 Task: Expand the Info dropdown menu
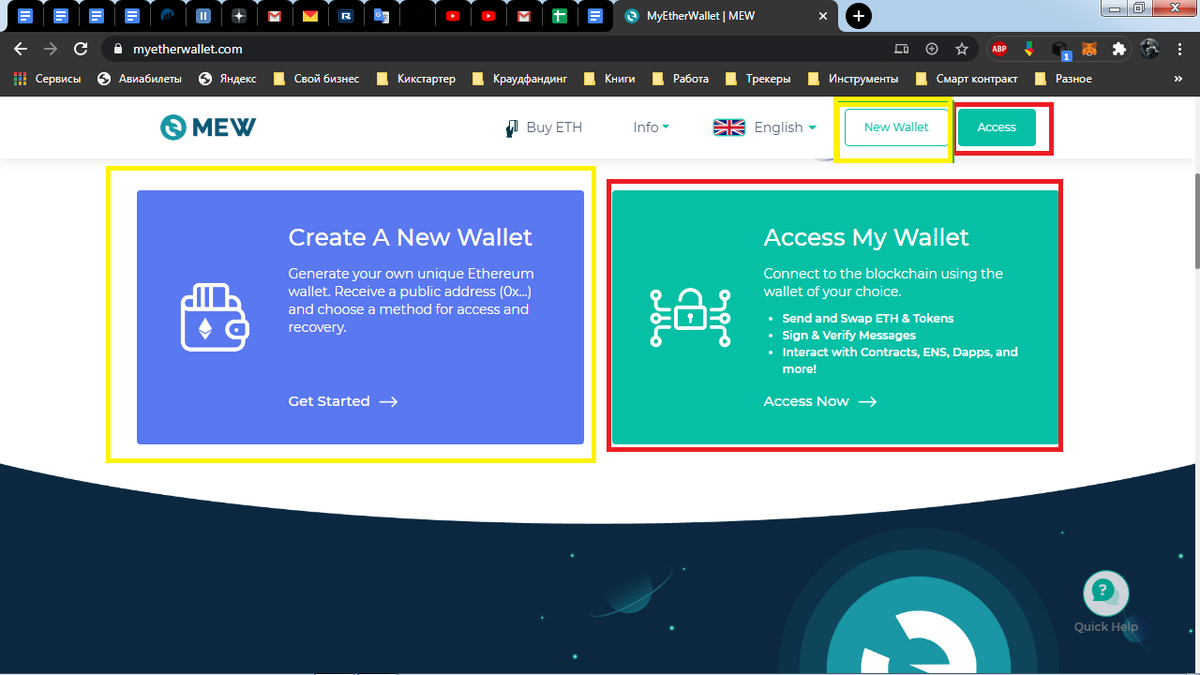[x=651, y=127]
